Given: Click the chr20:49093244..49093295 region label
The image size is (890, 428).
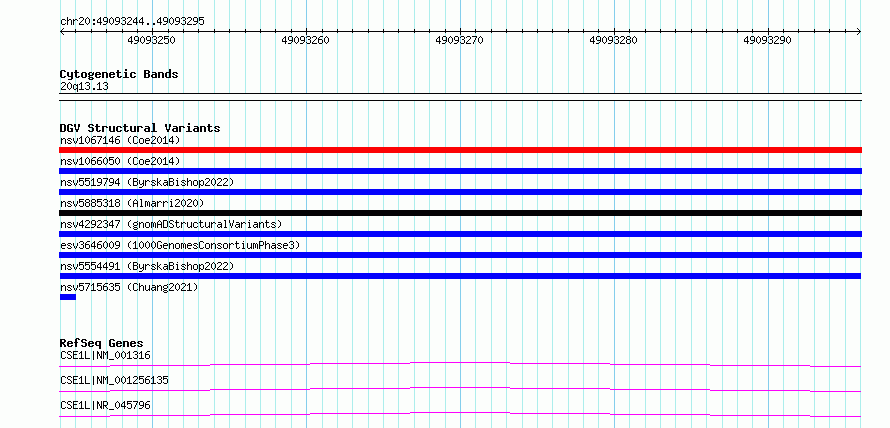Looking at the screenshot, I should coord(132,21).
